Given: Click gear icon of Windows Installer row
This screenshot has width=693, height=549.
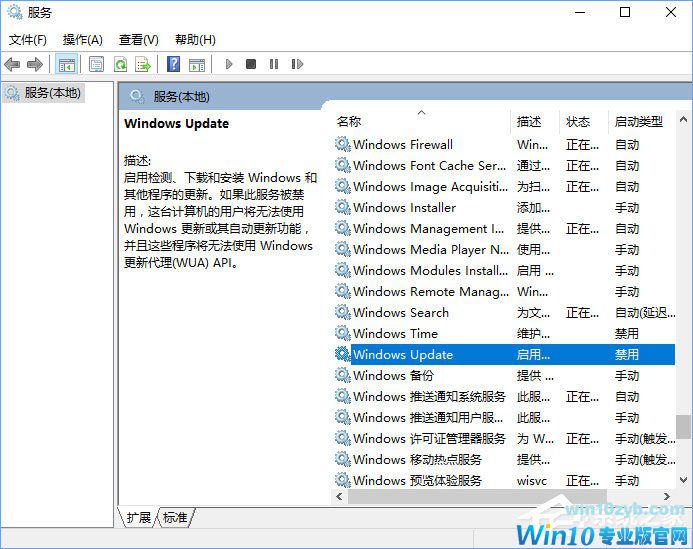Looking at the screenshot, I should click(x=343, y=207).
